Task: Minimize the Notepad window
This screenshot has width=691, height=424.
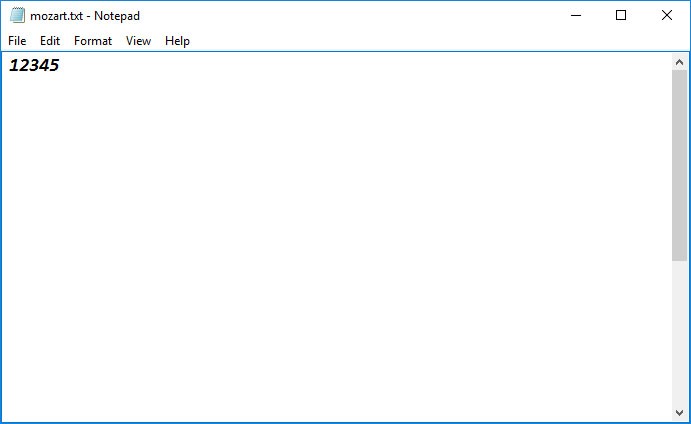Action: click(x=575, y=15)
